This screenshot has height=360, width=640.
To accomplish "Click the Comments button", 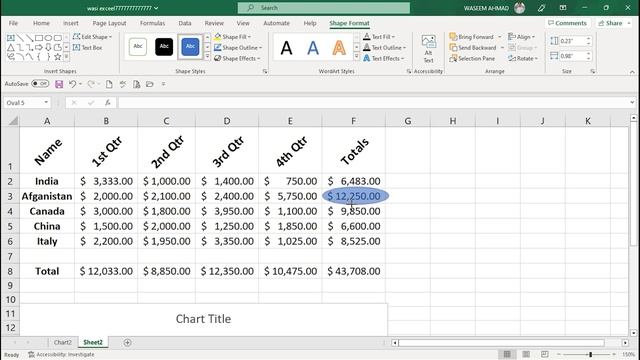I will click(567, 23).
